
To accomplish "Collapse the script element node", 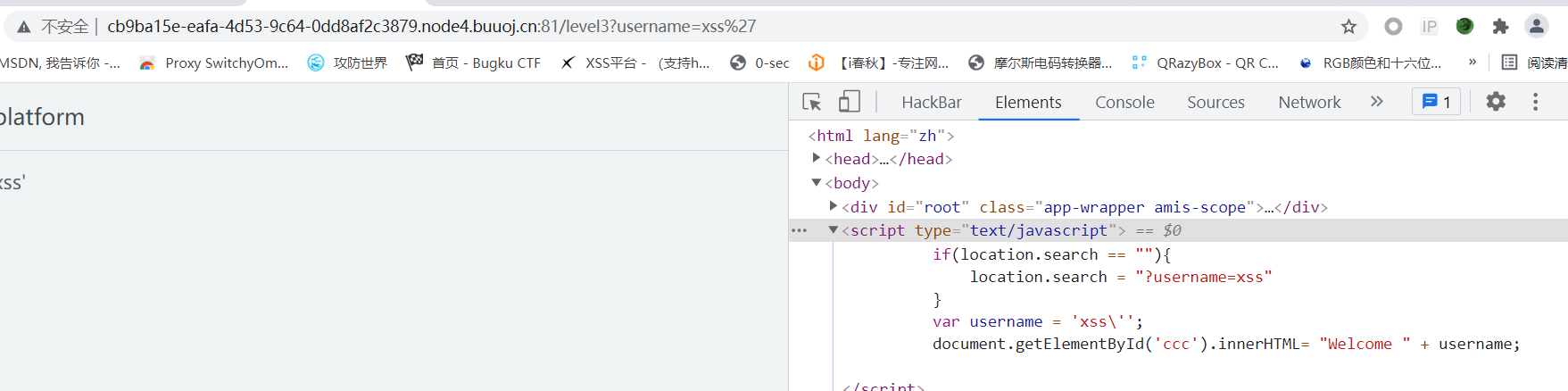I will [834, 229].
